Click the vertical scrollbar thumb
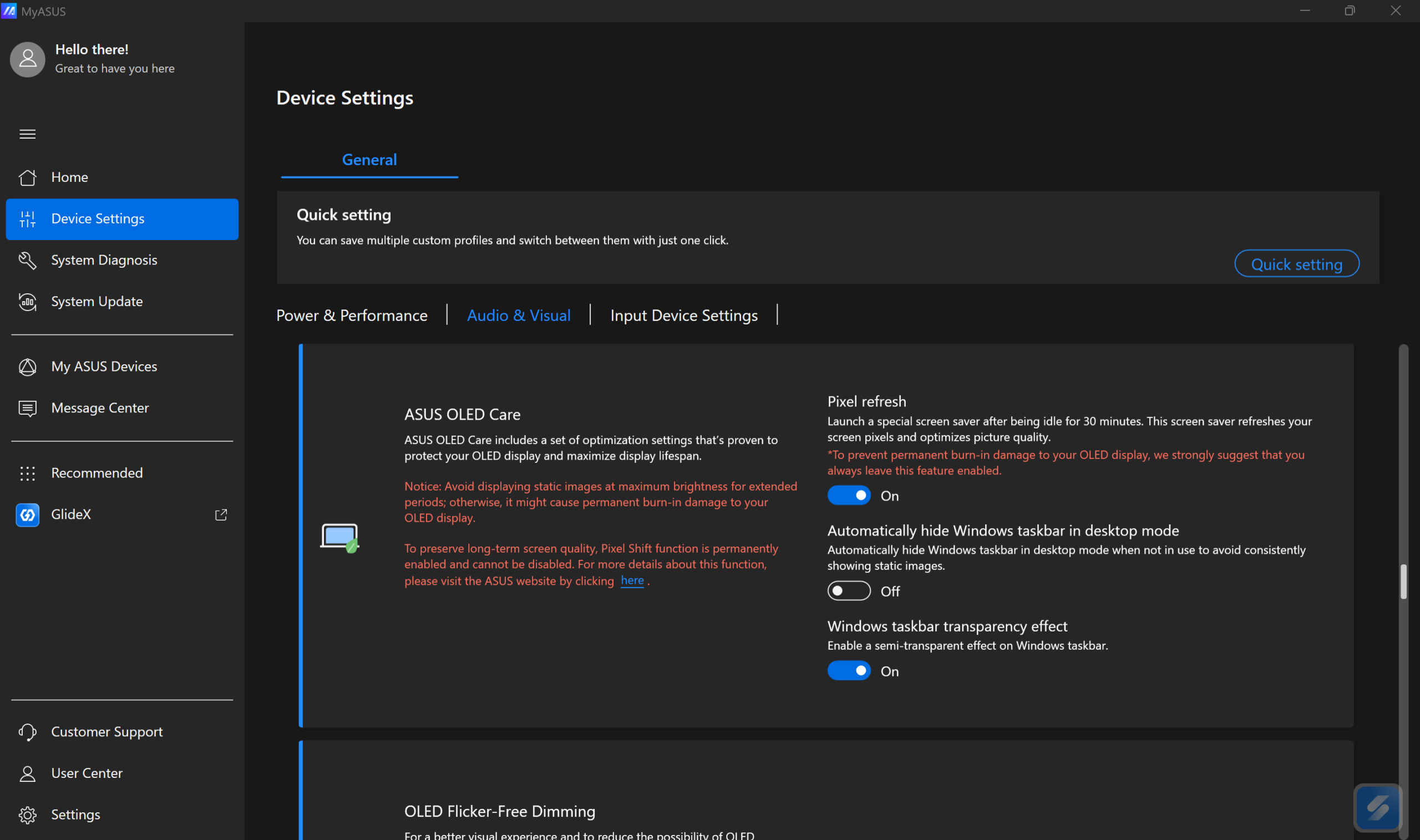This screenshot has height=840, width=1420. click(x=1402, y=581)
